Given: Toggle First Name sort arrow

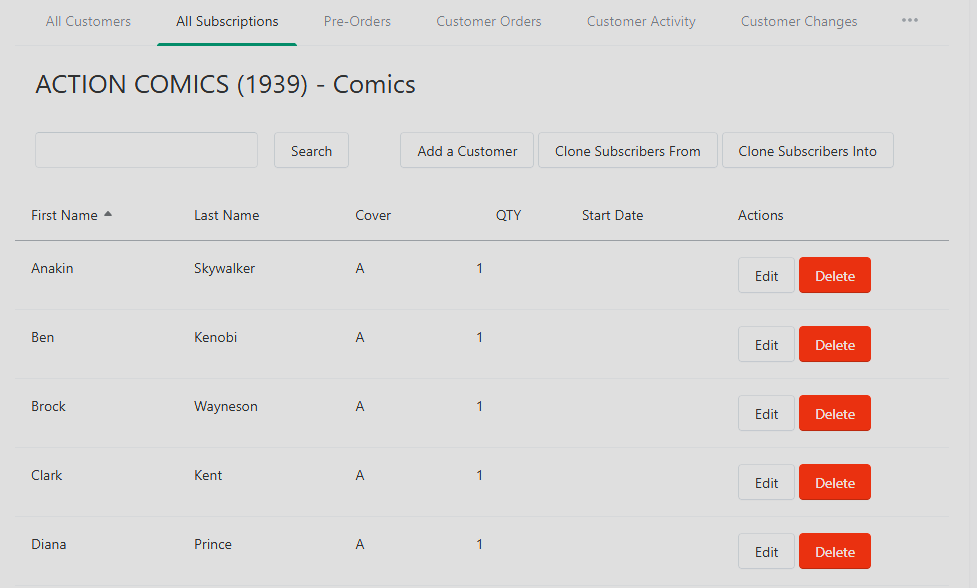Looking at the screenshot, I should (108, 214).
